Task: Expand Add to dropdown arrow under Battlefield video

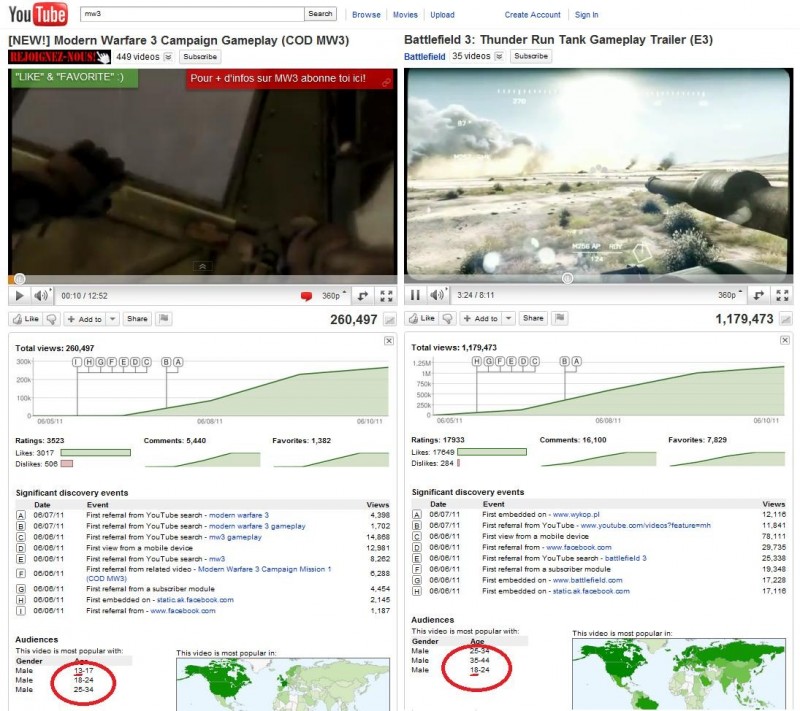Action: pyautogui.click(x=508, y=319)
